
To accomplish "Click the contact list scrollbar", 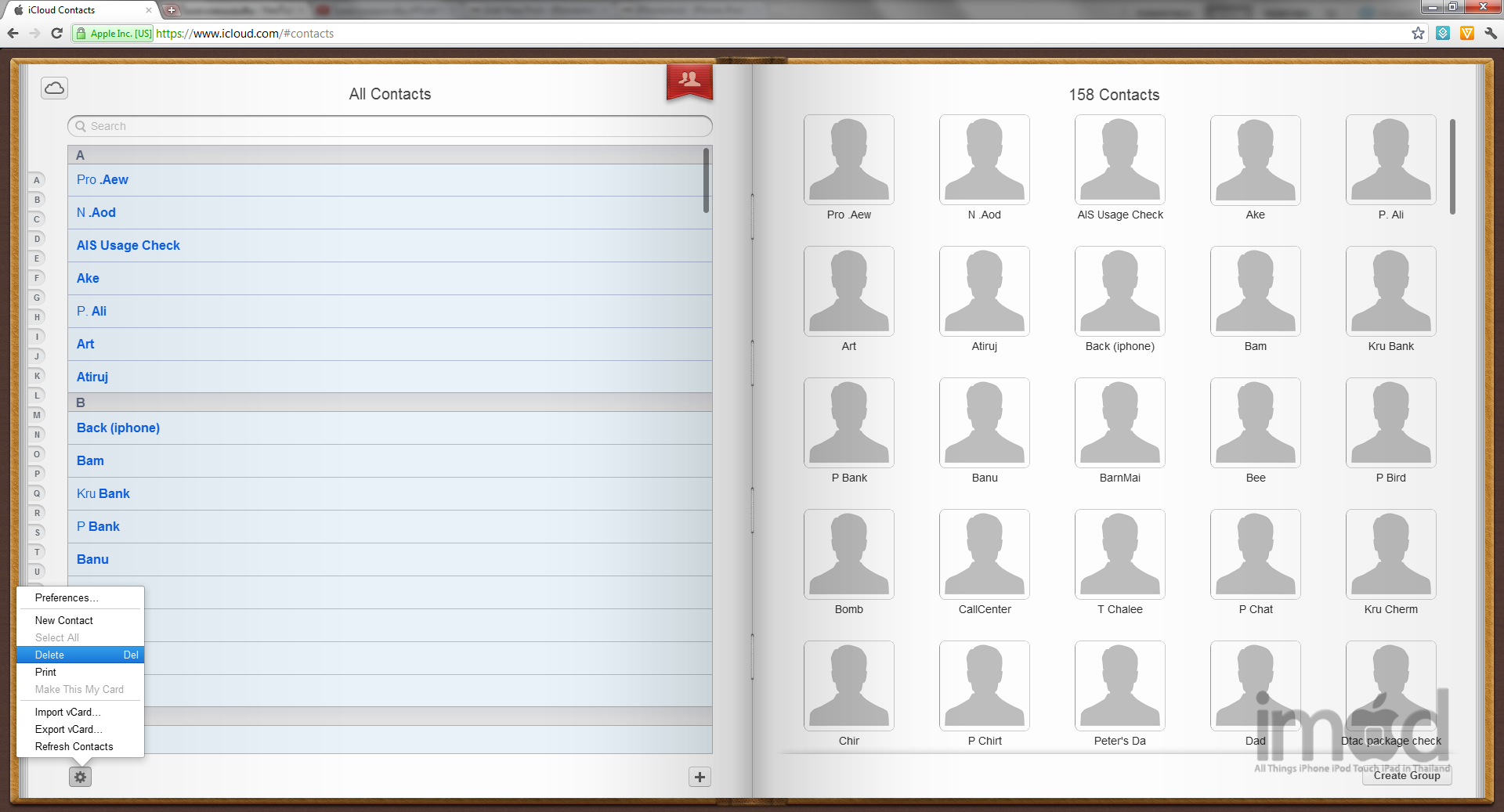I will pos(706,181).
